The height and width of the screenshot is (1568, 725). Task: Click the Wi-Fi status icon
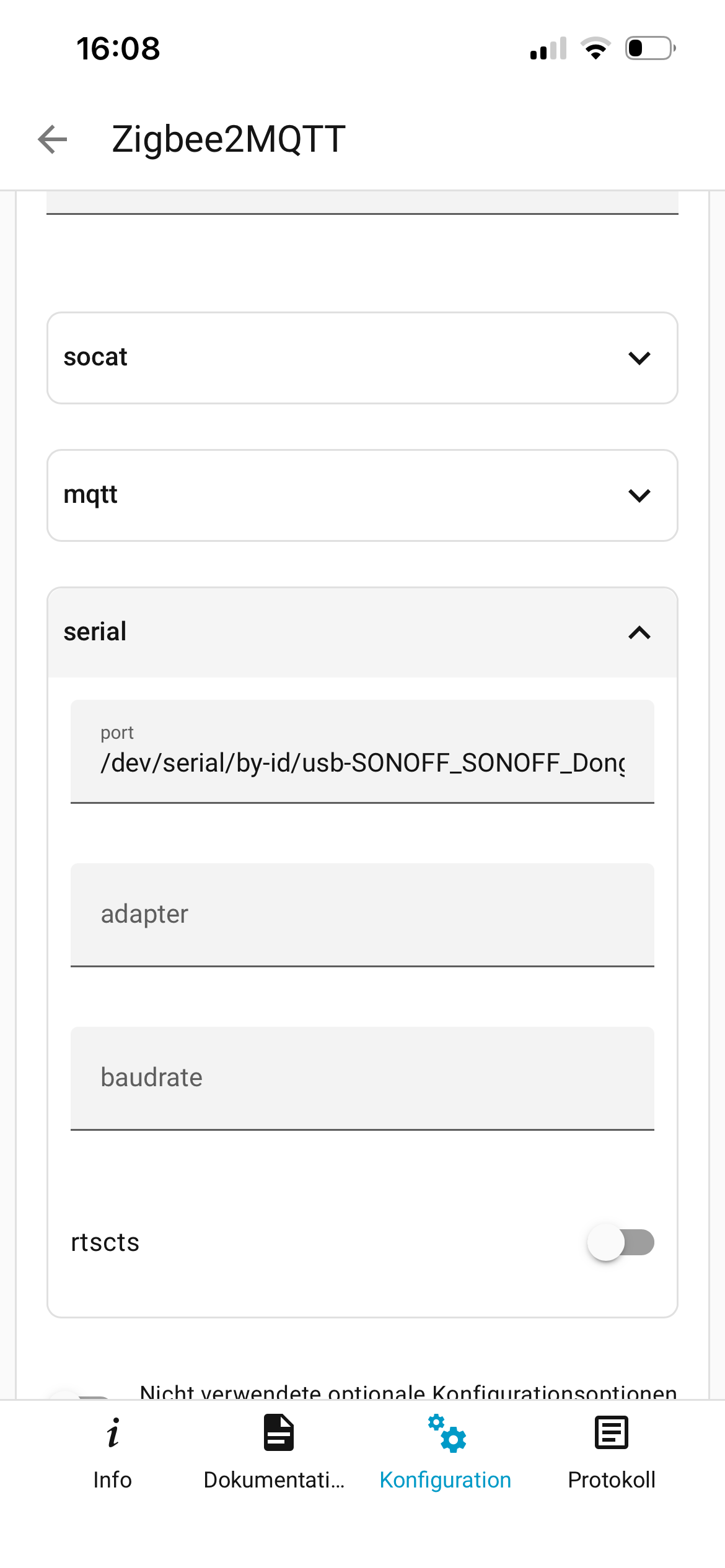[595, 48]
